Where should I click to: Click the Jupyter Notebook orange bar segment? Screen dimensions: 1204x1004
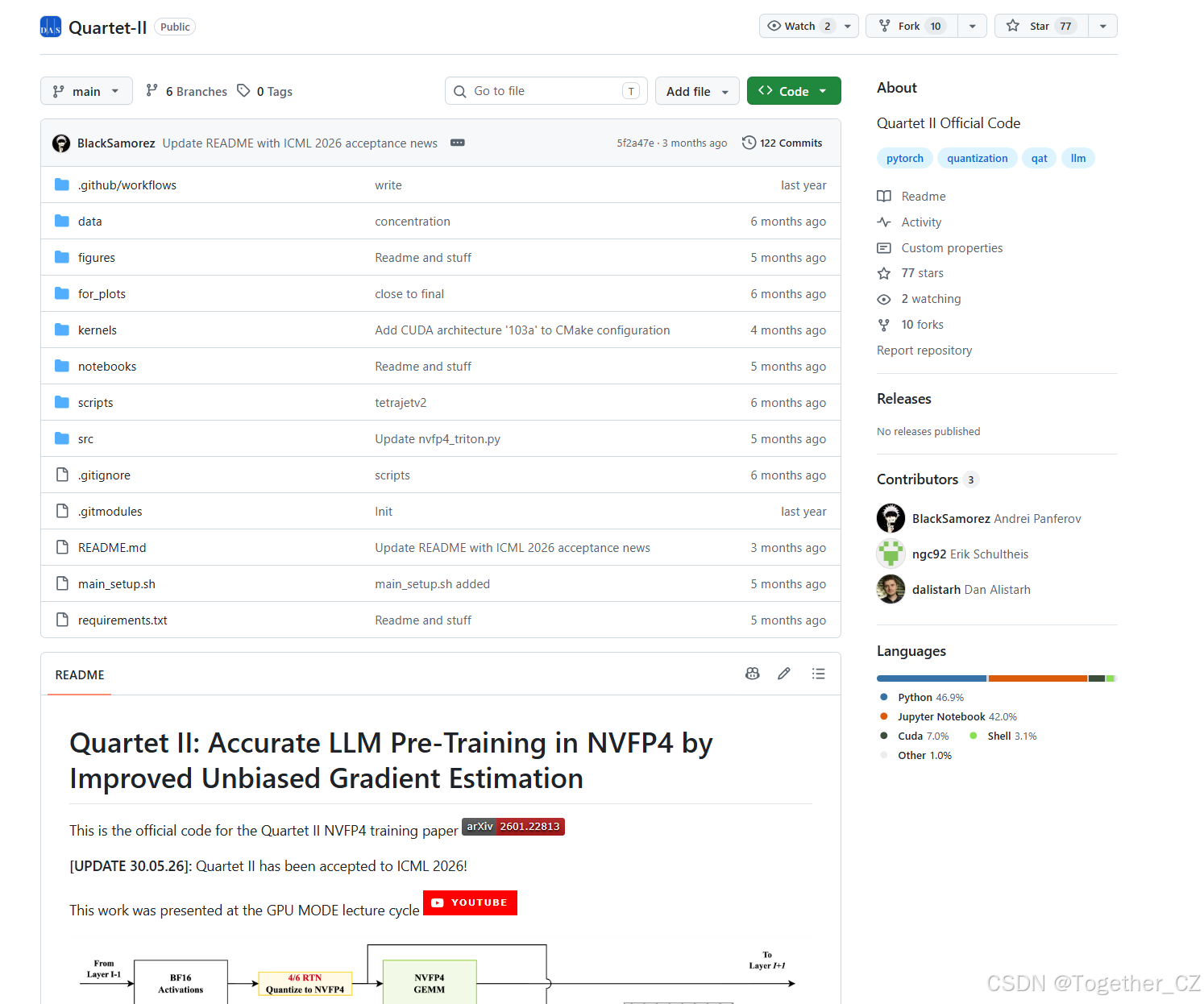[1038, 678]
